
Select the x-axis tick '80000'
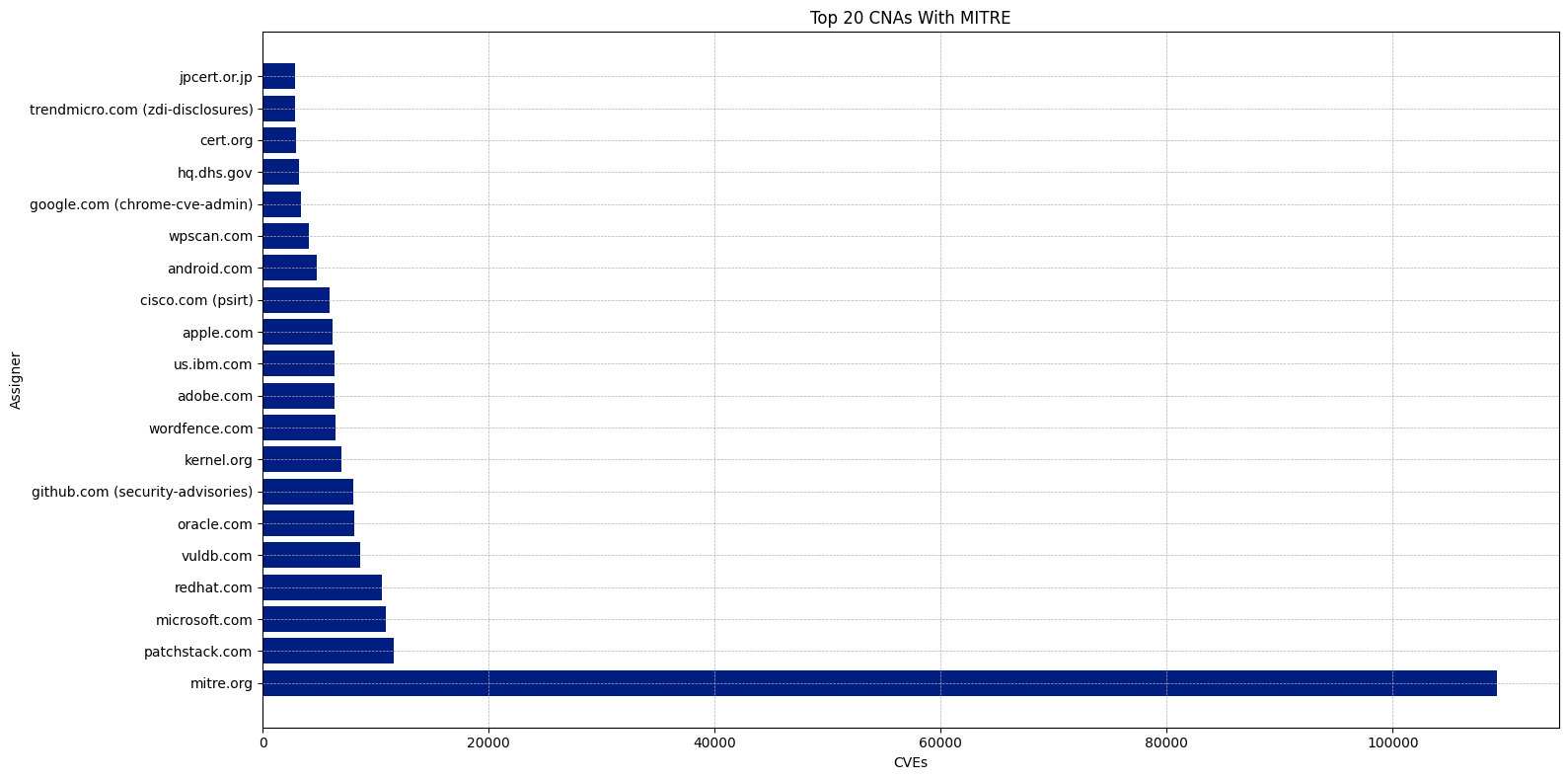point(1166,743)
